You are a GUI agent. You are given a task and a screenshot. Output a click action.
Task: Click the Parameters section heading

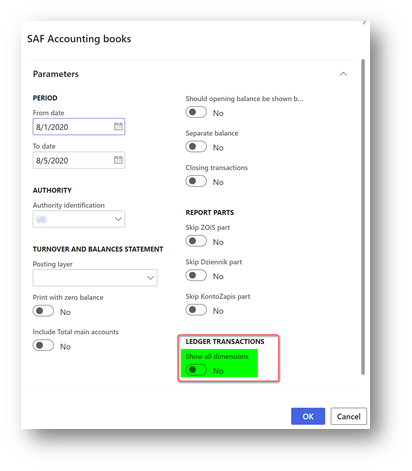coord(56,74)
